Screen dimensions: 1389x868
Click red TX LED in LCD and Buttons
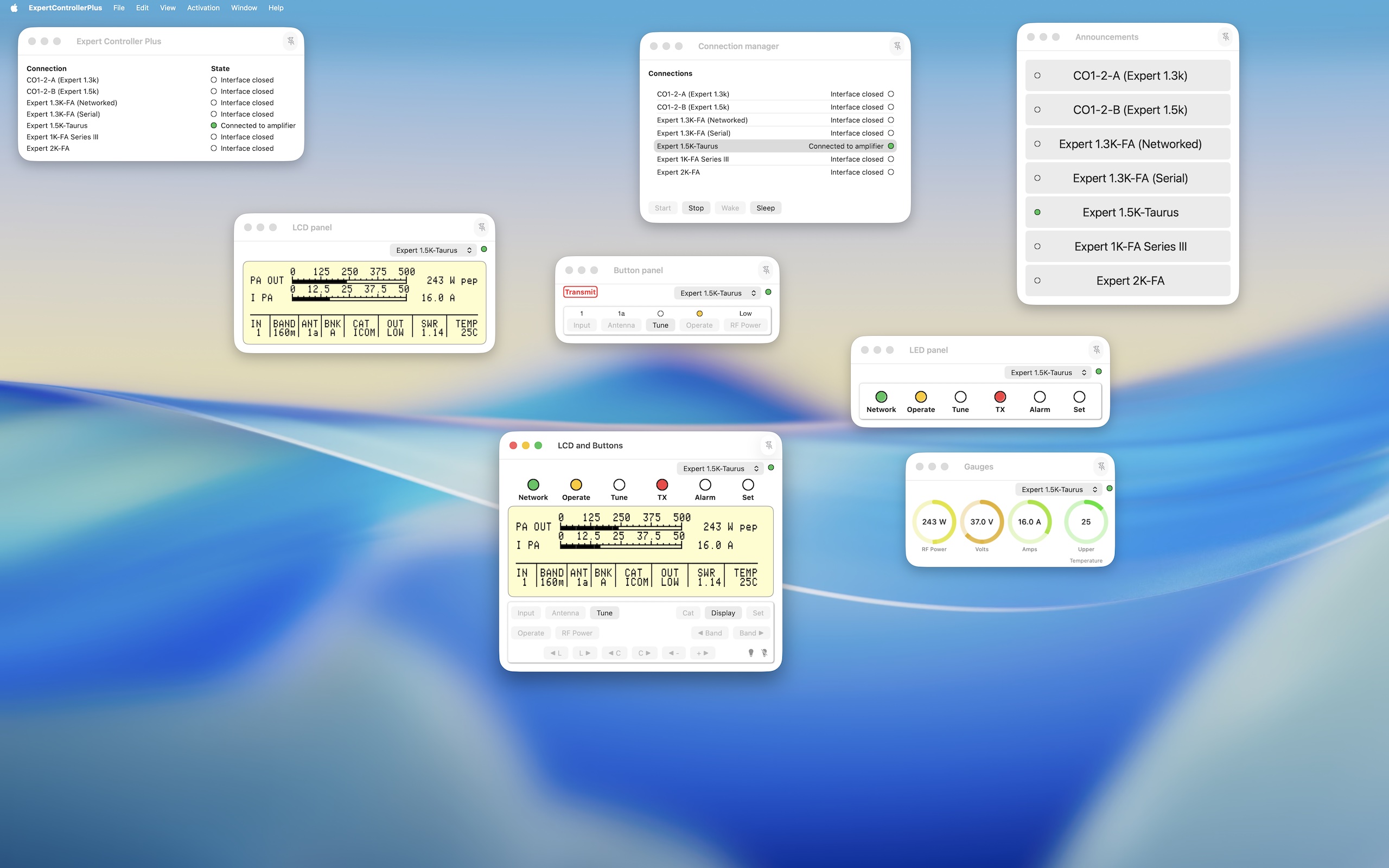coord(662,484)
